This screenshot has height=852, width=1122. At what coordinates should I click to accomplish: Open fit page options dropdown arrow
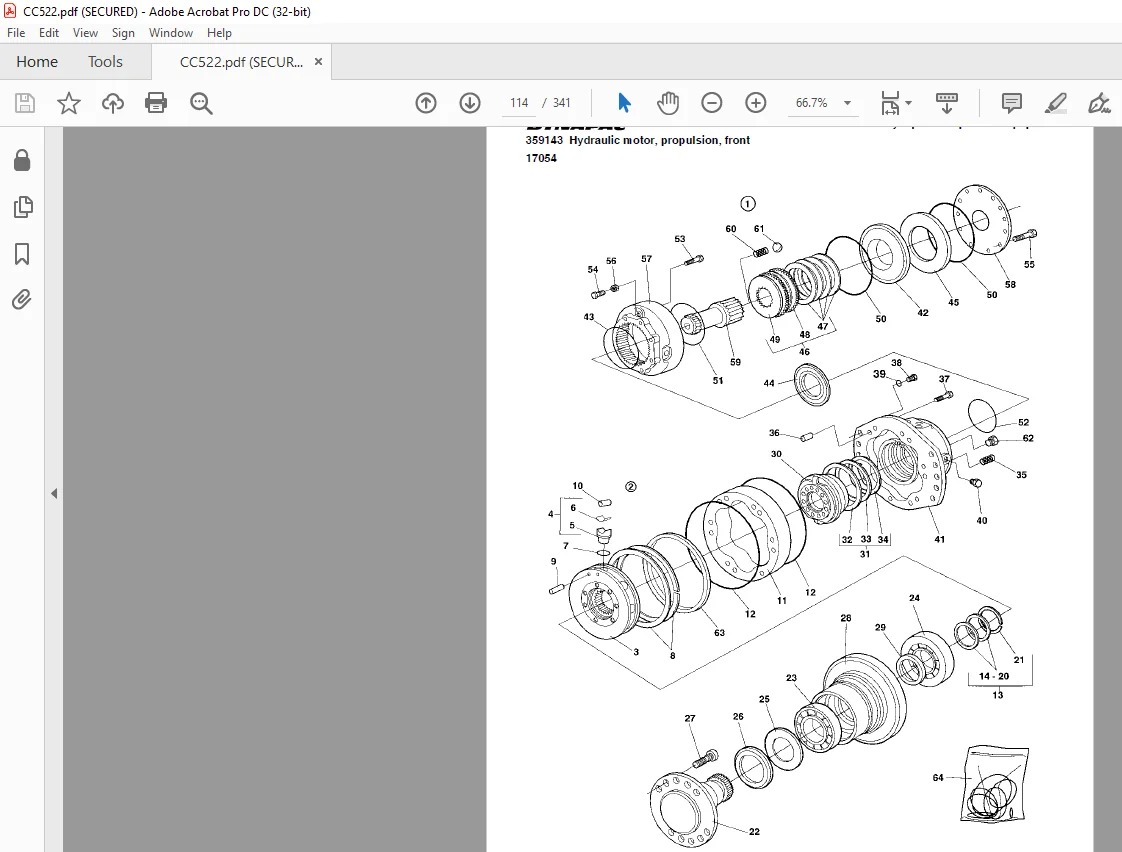pos(909,103)
